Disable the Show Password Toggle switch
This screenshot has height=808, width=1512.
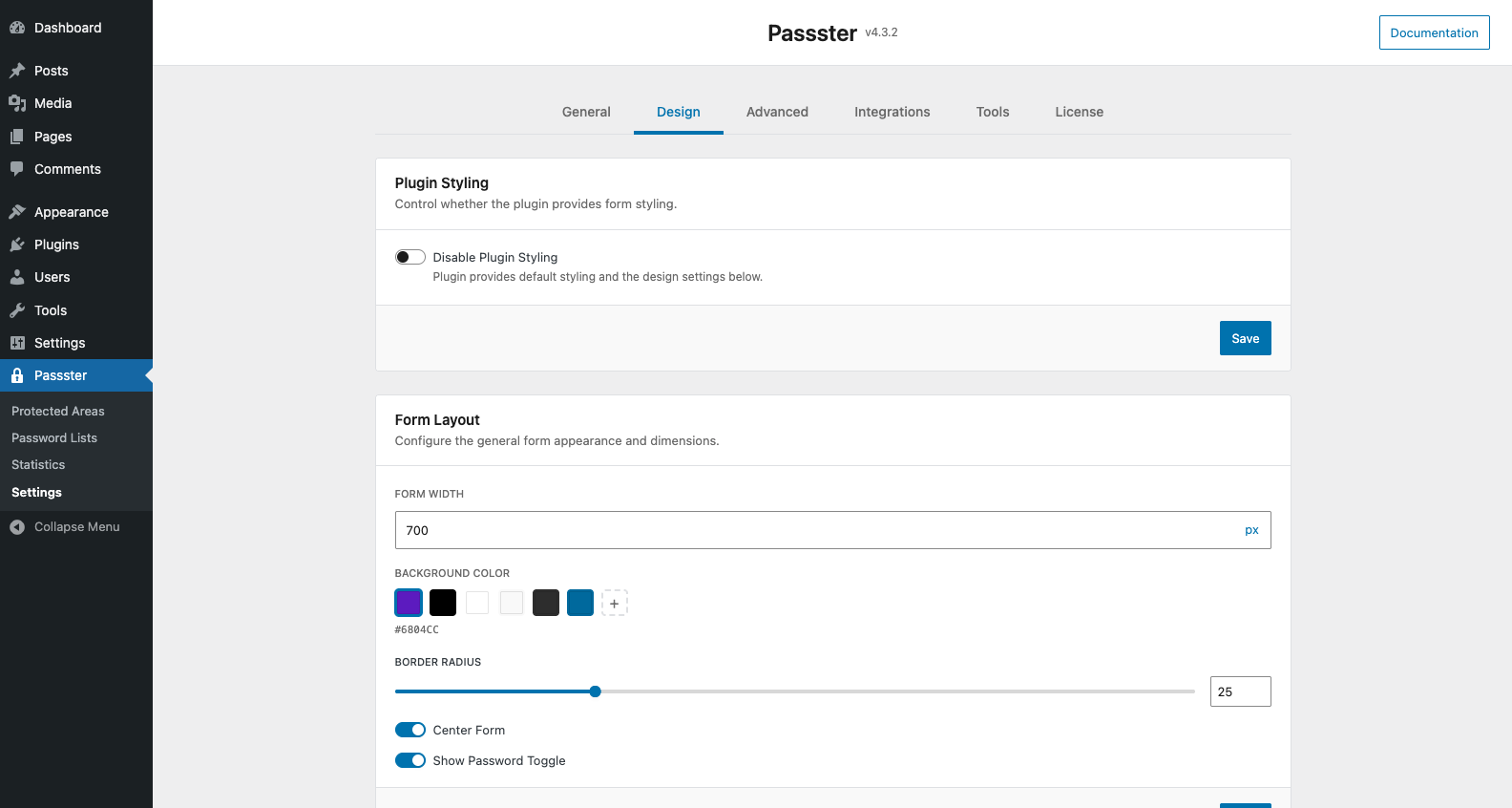[x=410, y=760]
